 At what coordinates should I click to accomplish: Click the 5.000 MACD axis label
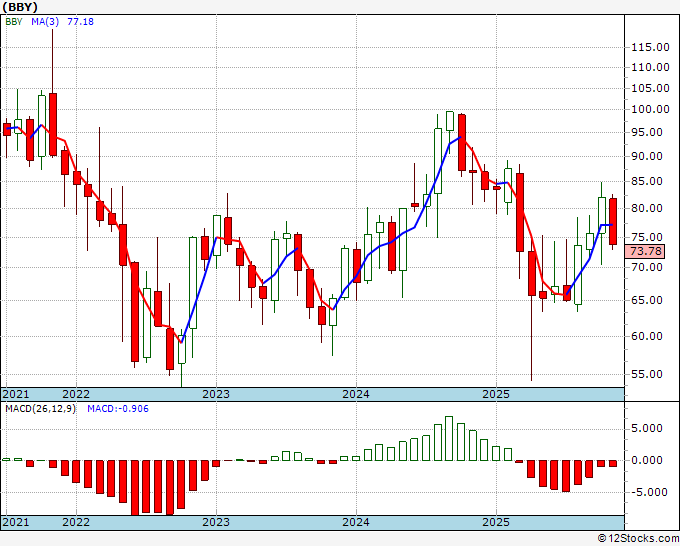[646, 428]
